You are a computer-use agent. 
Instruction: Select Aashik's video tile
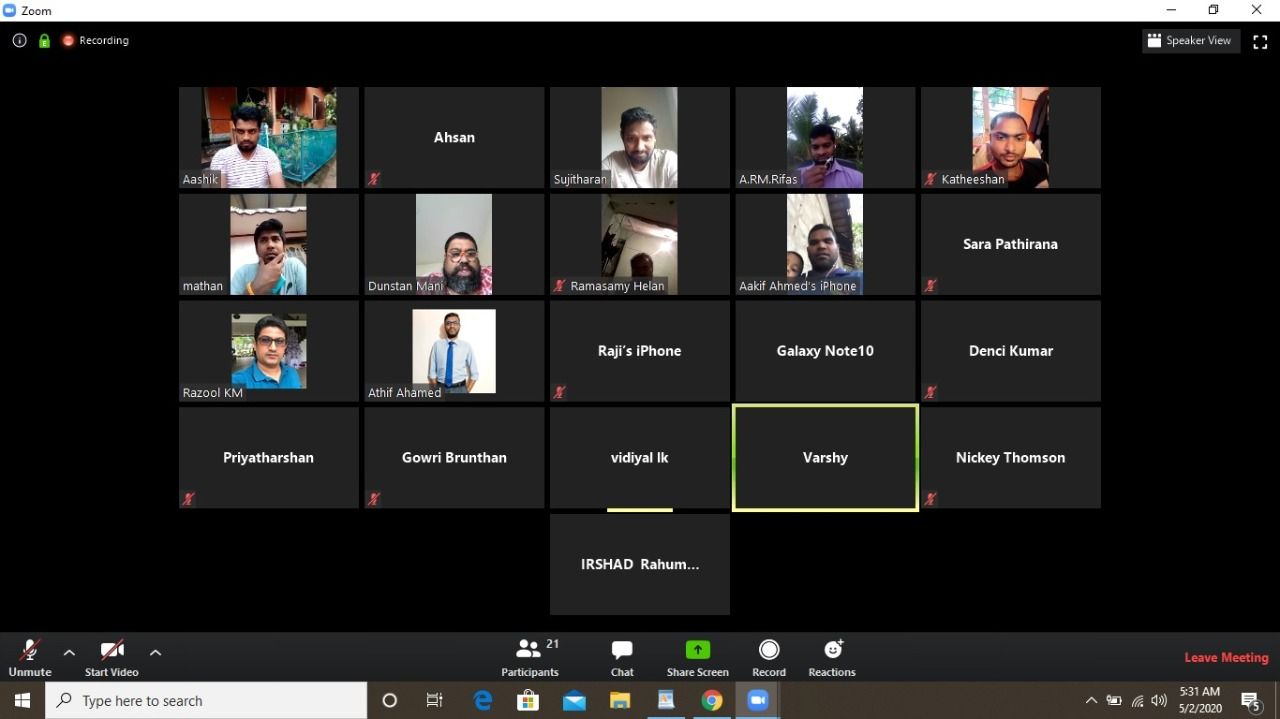coord(269,137)
